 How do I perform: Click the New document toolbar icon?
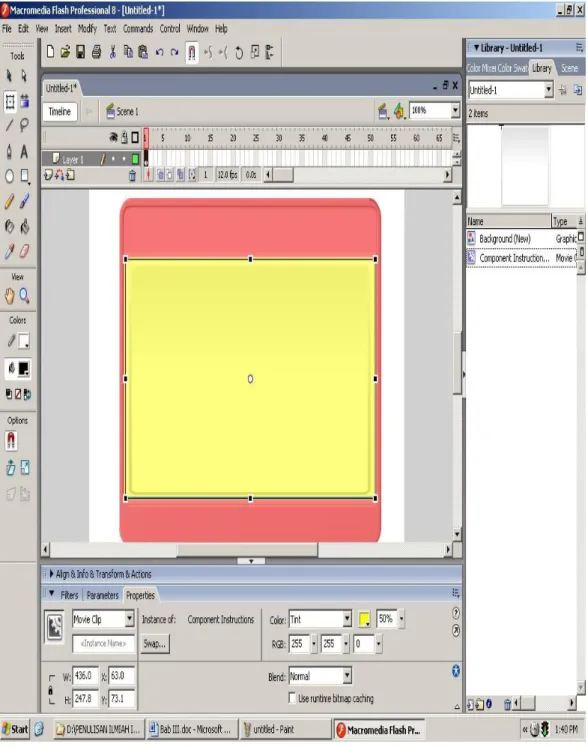tap(50, 52)
